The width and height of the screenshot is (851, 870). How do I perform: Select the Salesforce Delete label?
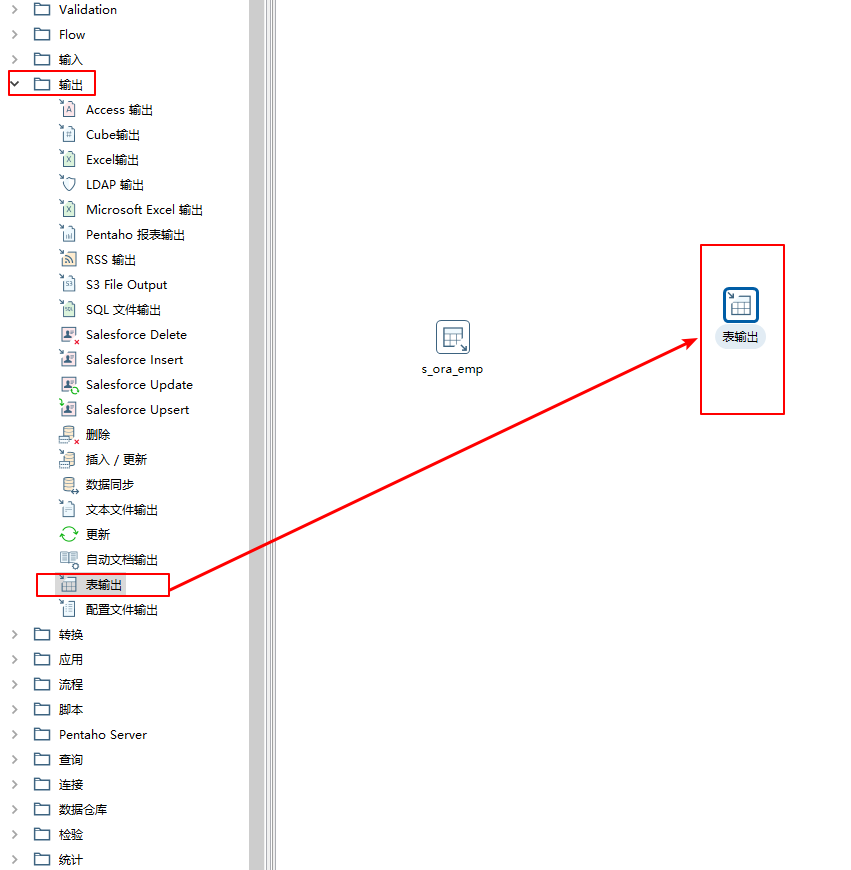point(136,335)
